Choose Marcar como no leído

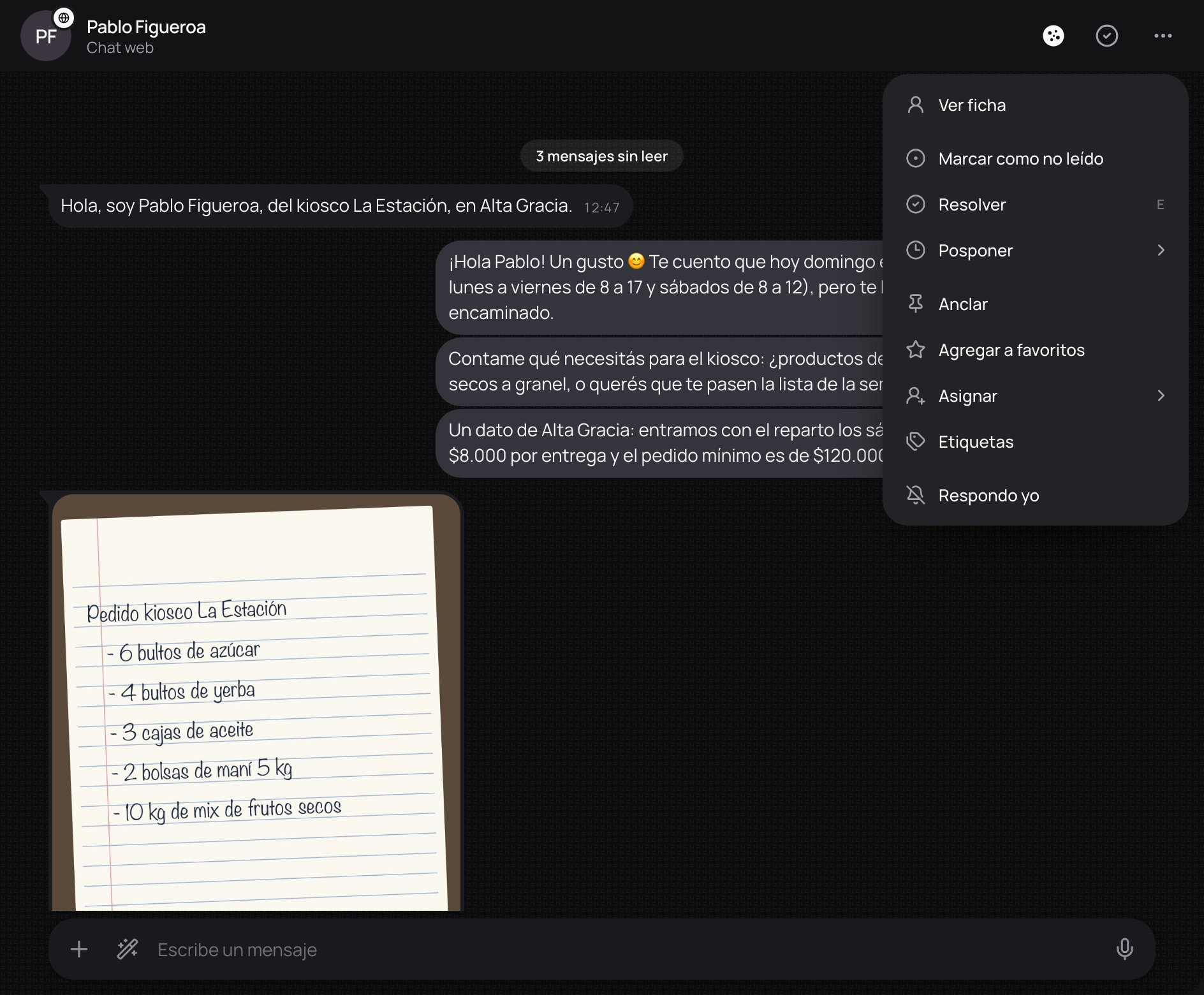(x=1035, y=159)
